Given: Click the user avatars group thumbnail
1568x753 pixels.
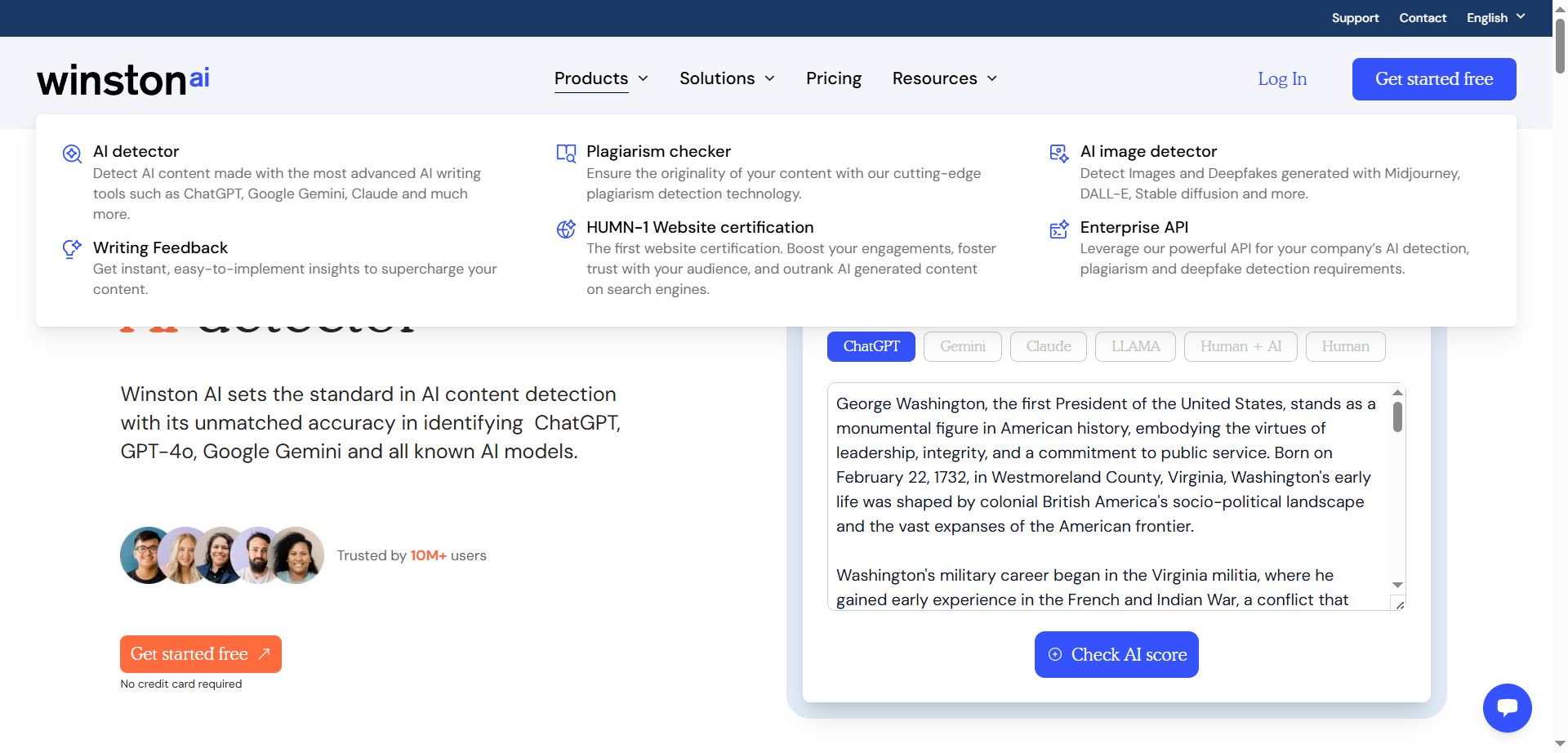Looking at the screenshot, I should pos(222,555).
